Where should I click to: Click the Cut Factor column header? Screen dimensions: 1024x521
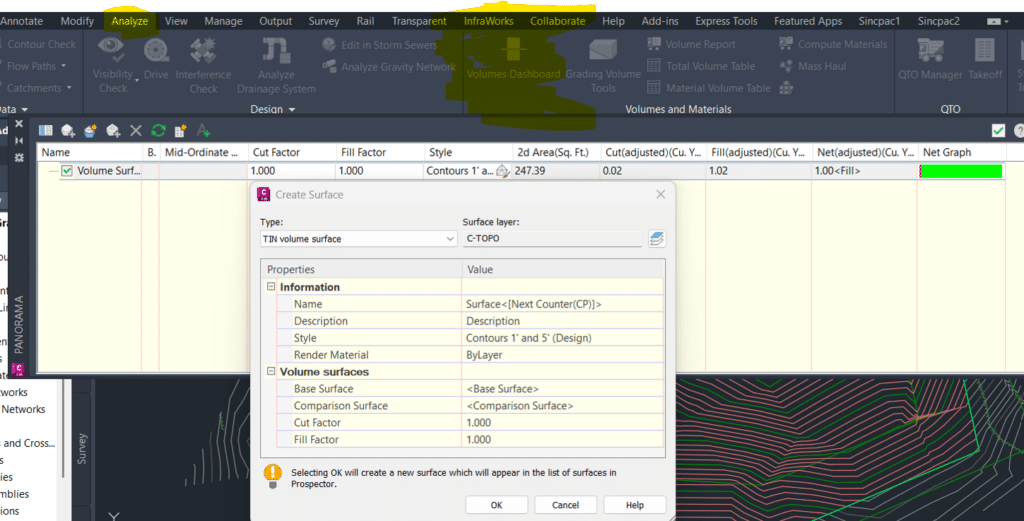pos(292,152)
